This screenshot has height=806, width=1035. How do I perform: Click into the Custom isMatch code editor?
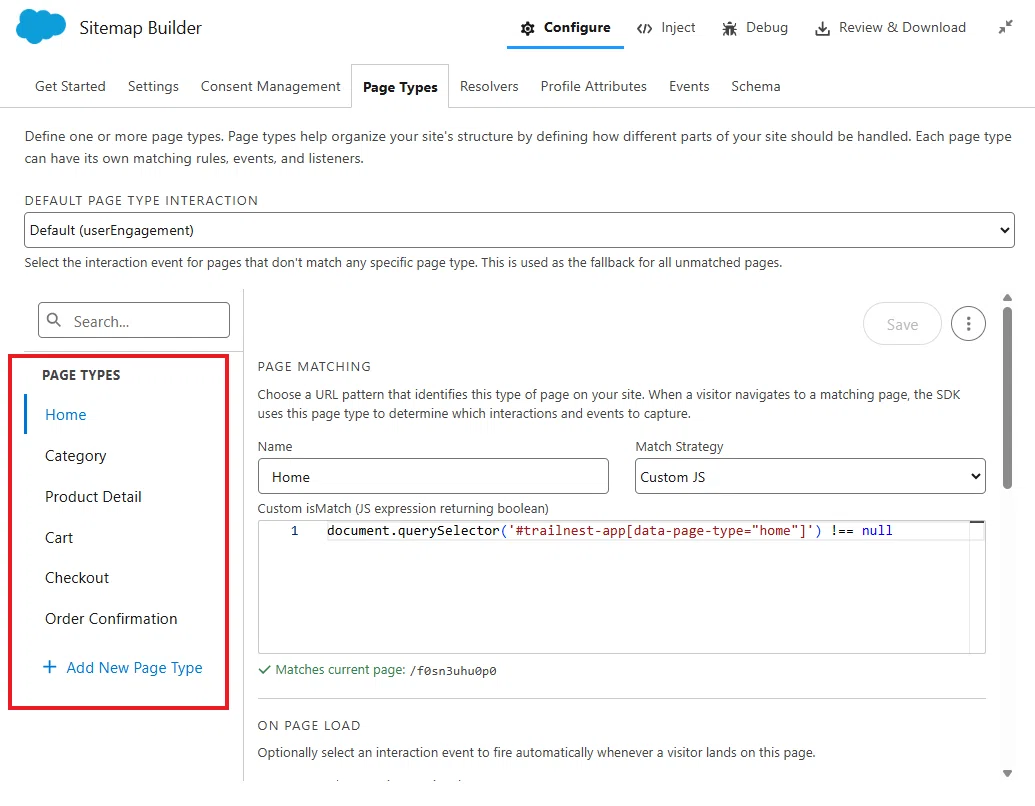click(x=621, y=587)
